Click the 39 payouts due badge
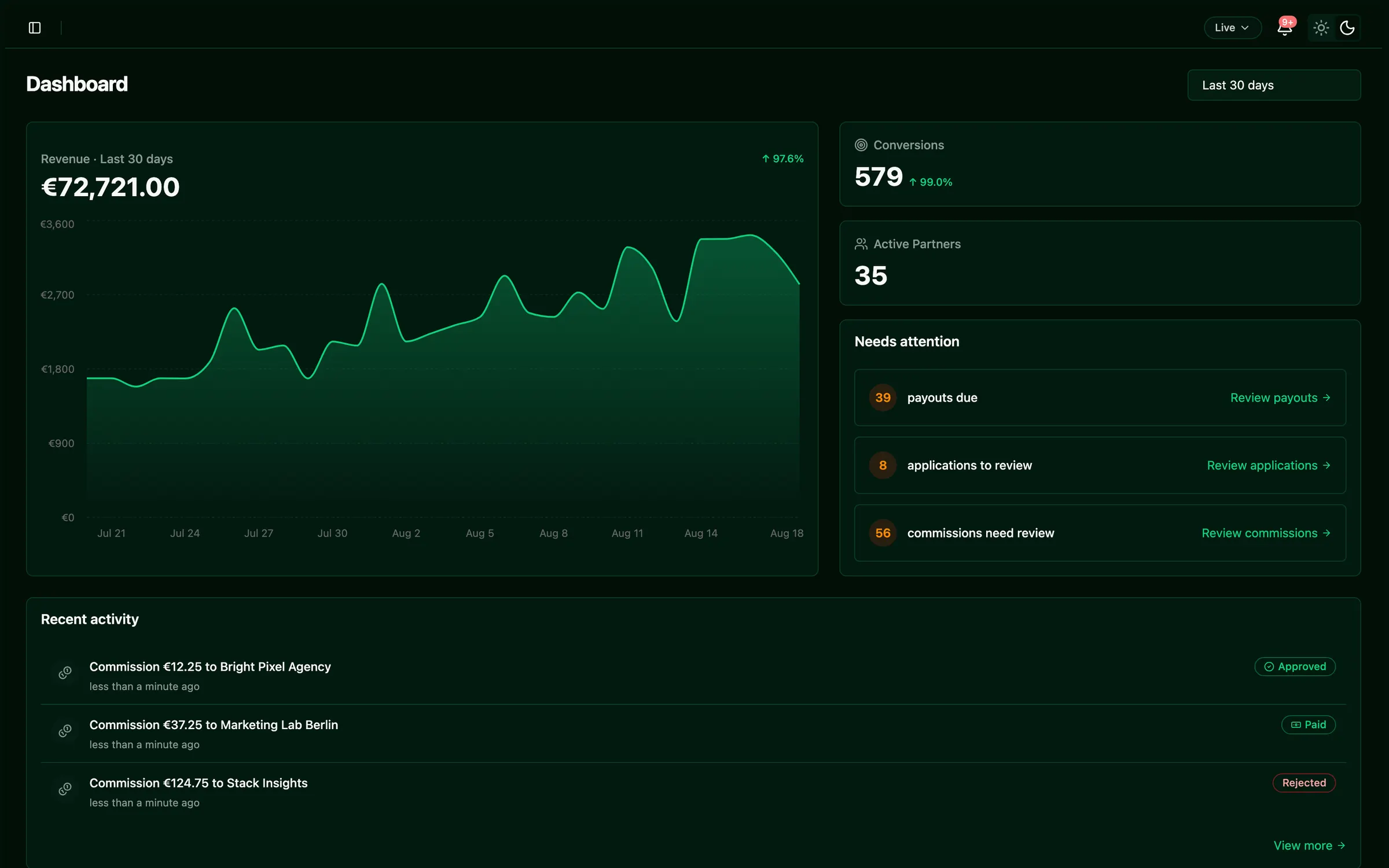The image size is (1389, 868). [x=883, y=398]
